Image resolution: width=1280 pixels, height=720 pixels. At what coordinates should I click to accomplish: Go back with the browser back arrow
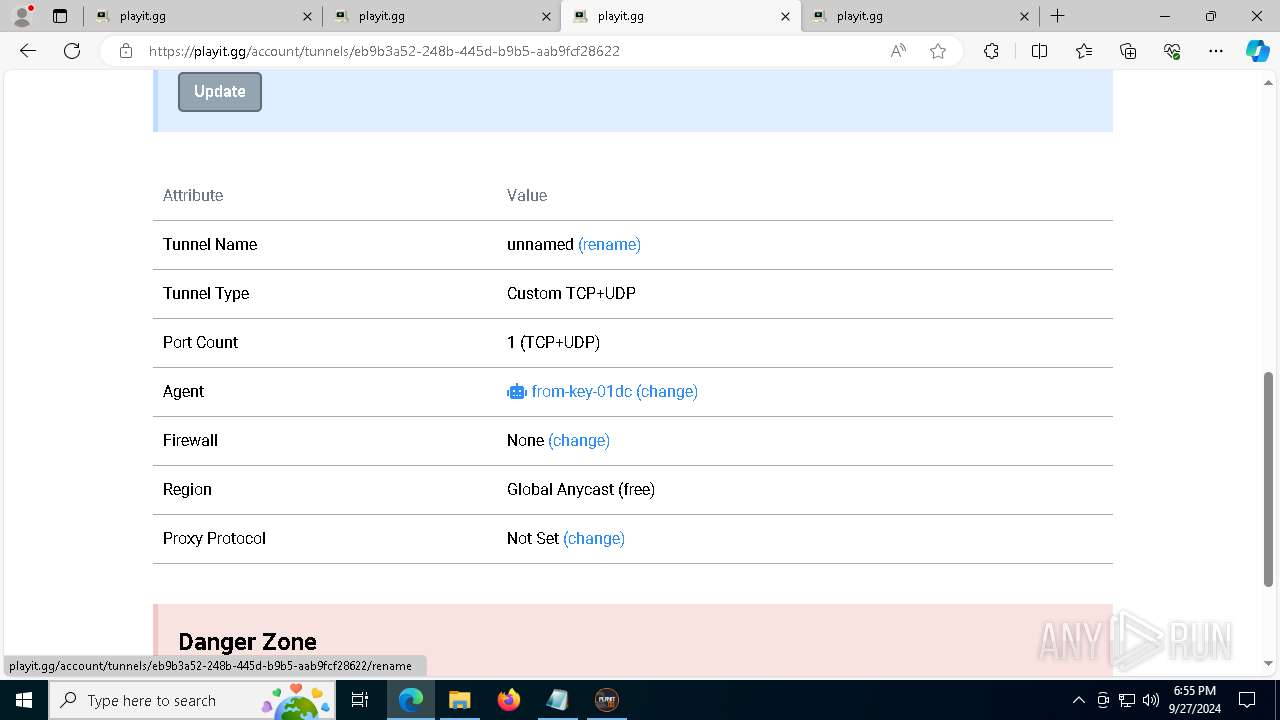click(x=28, y=51)
